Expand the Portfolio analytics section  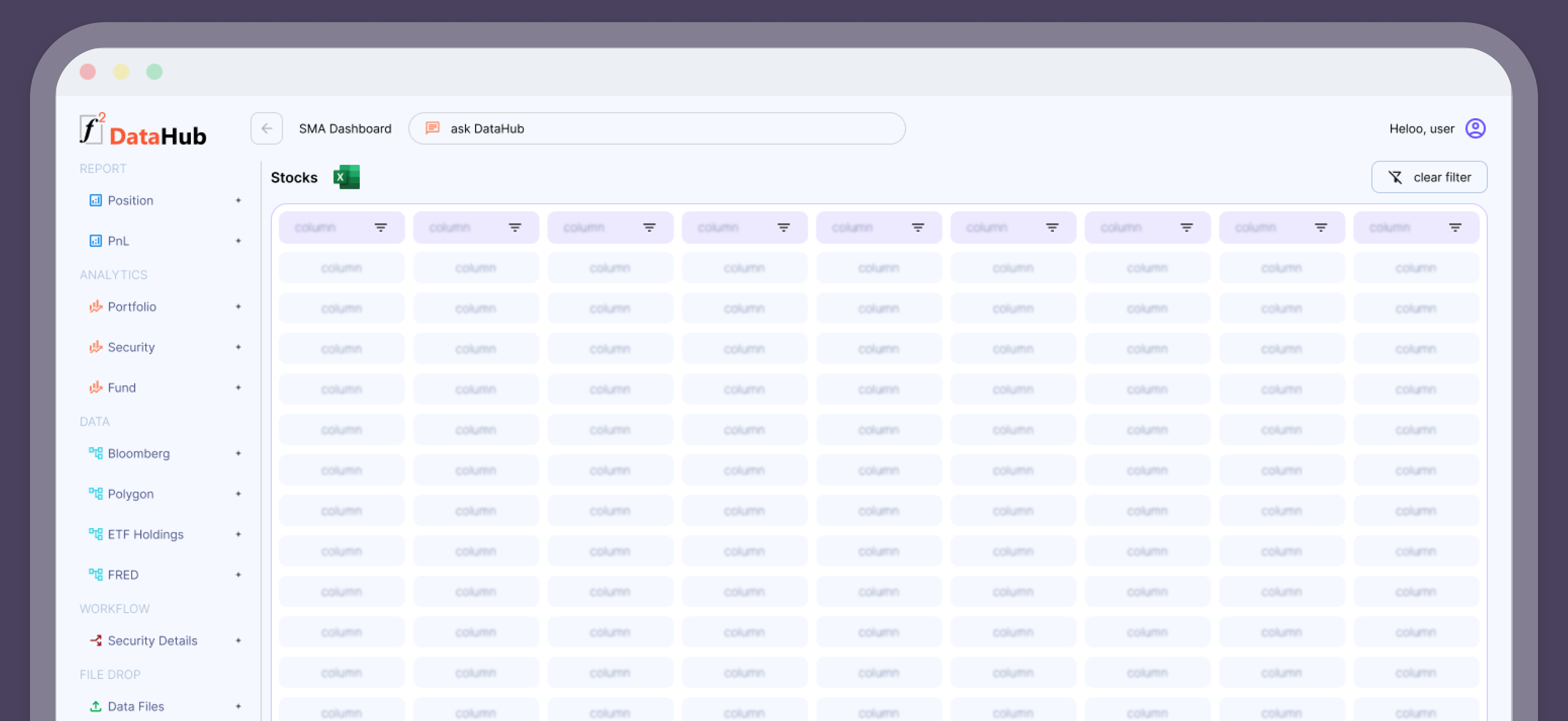point(238,307)
